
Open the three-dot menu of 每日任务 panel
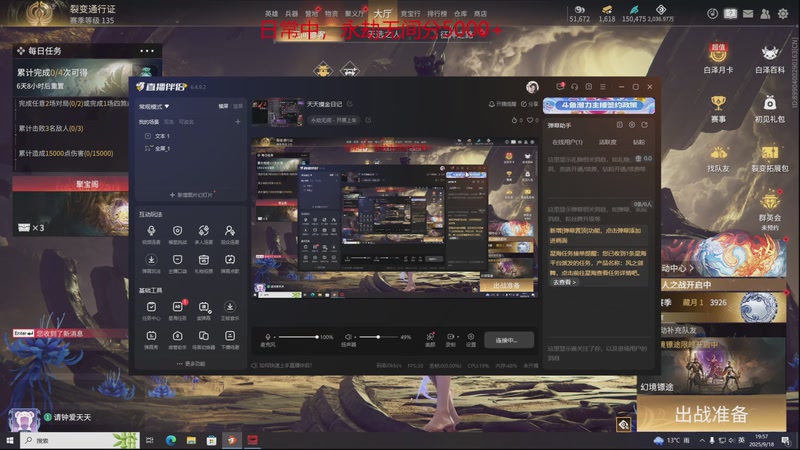point(147,51)
